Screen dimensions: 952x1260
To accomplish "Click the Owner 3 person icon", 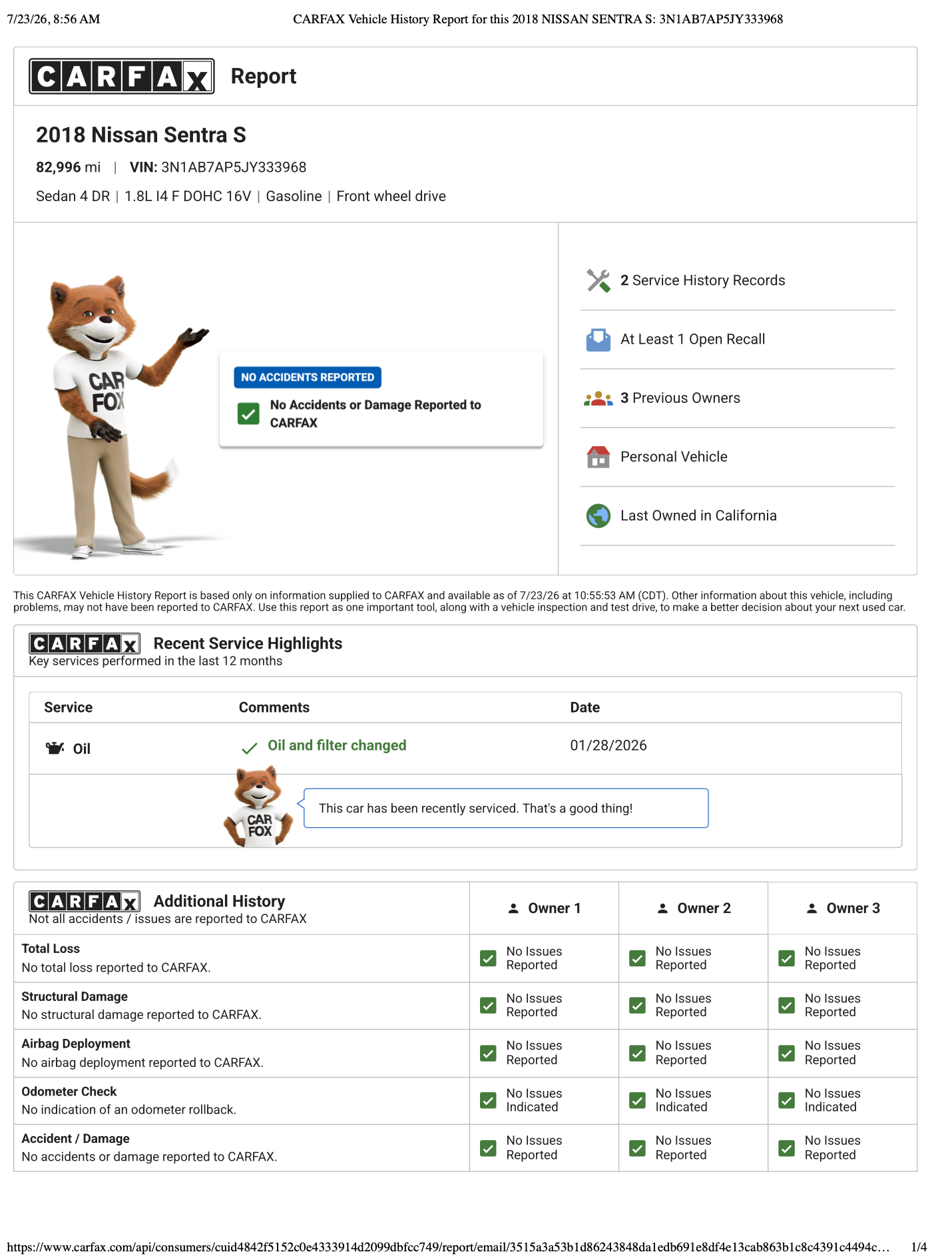I will [812, 908].
